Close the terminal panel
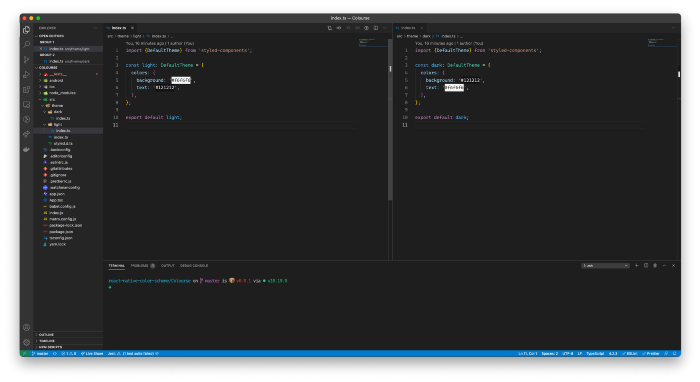700x382 pixels. tap(674, 266)
